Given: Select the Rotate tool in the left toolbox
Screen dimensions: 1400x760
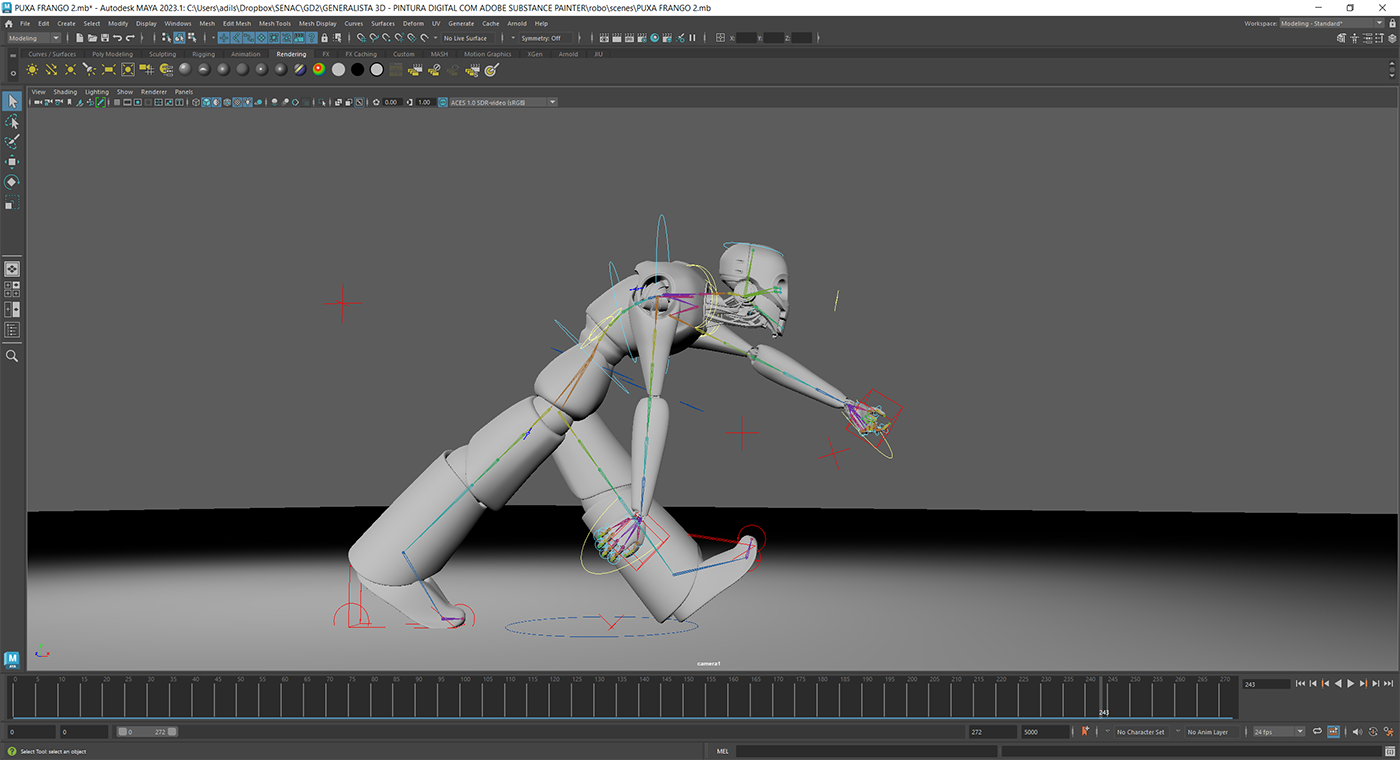Looking at the screenshot, I should 12,182.
